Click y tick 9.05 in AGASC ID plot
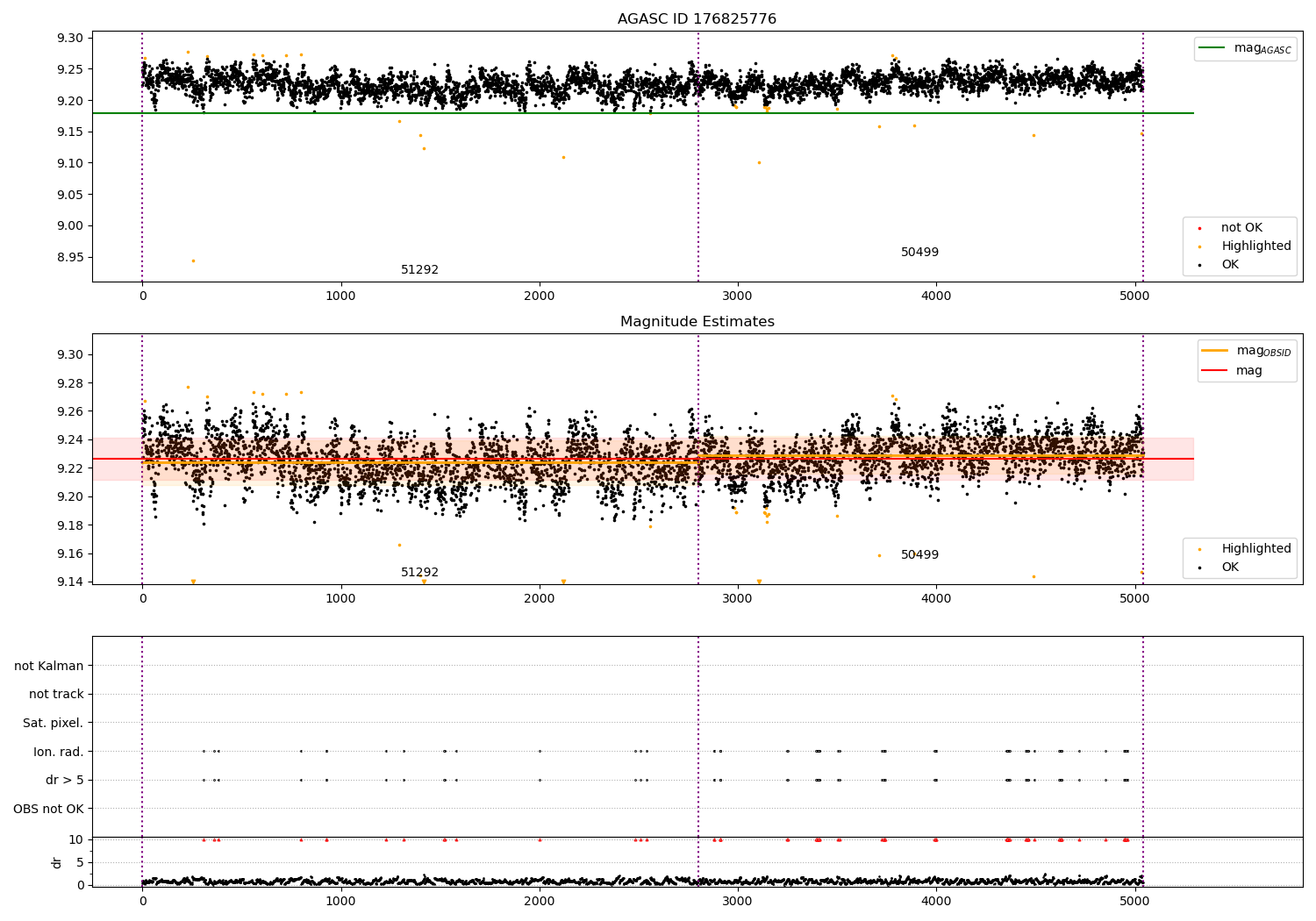The width and height of the screenshot is (1316, 921). pyautogui.click(x=69, y=195)
